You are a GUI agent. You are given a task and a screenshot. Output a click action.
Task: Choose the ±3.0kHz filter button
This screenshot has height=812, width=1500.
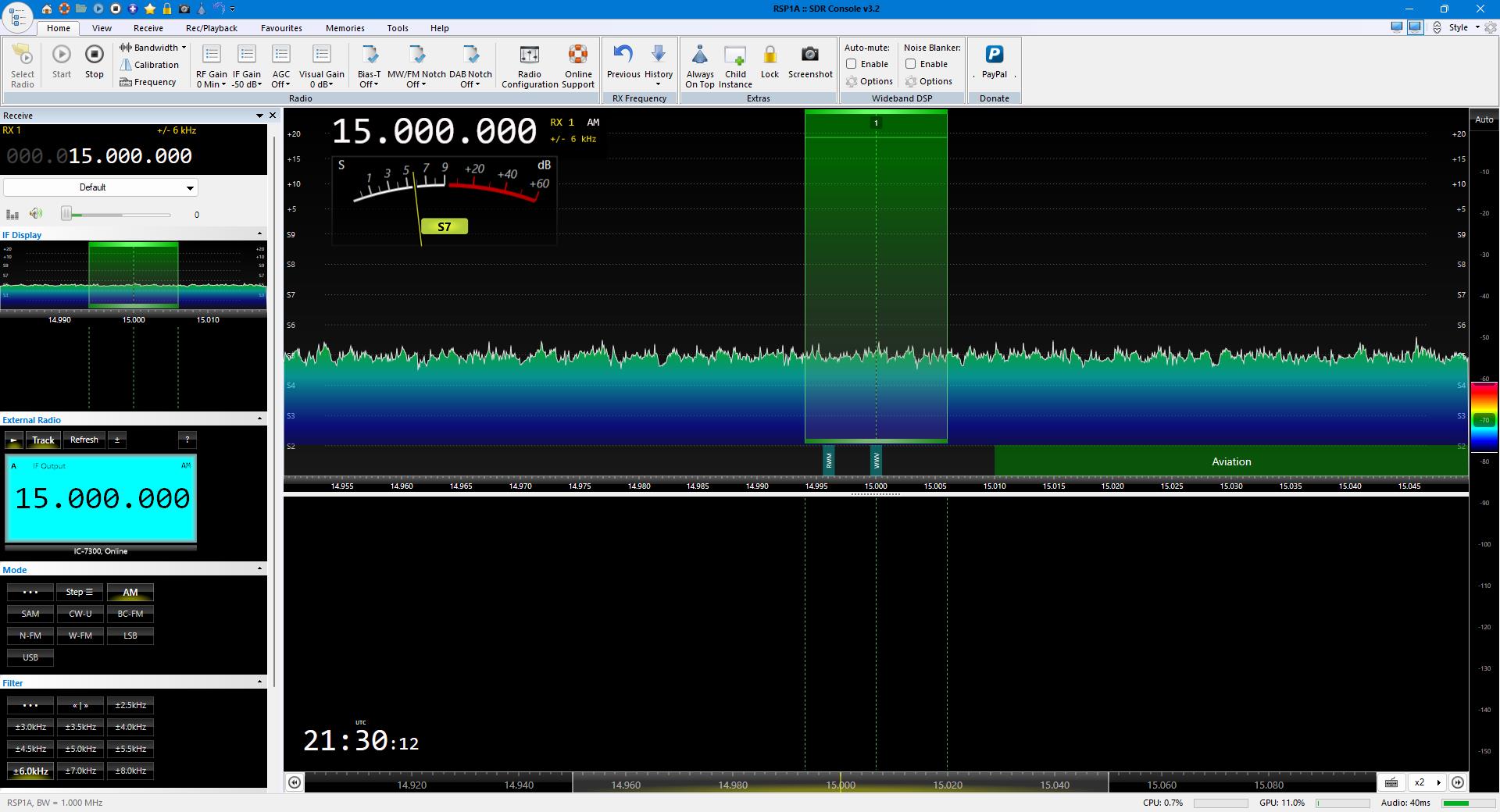click(x=30, y=727)
